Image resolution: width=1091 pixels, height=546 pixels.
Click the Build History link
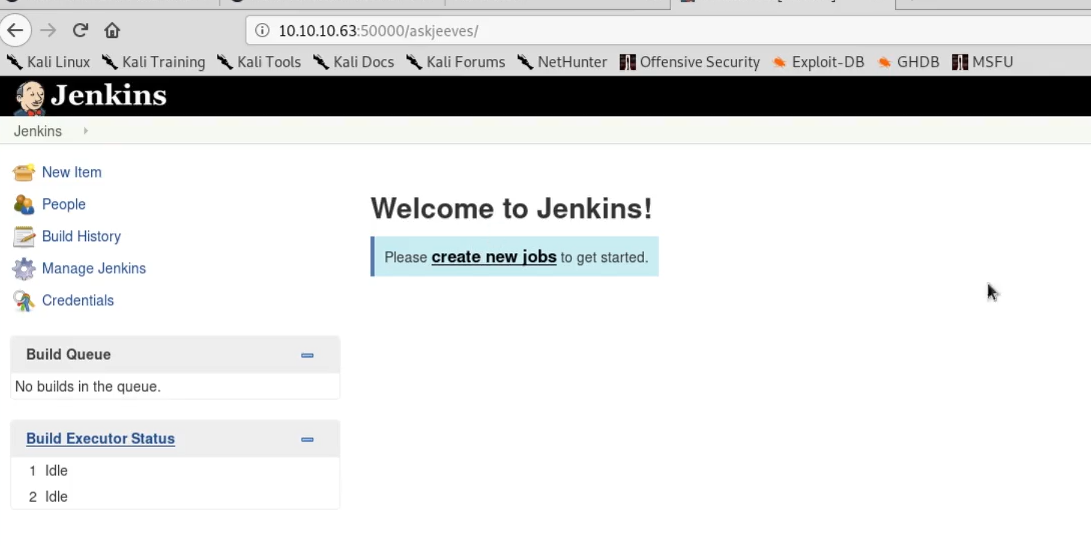(81, 236)
